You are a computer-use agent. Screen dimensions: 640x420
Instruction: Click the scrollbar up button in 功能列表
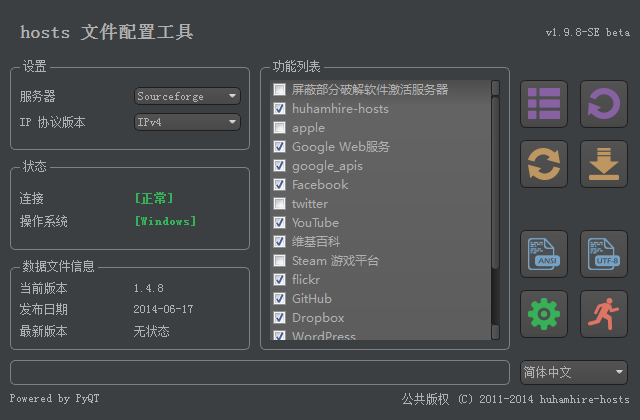click(x=496, y=88)
